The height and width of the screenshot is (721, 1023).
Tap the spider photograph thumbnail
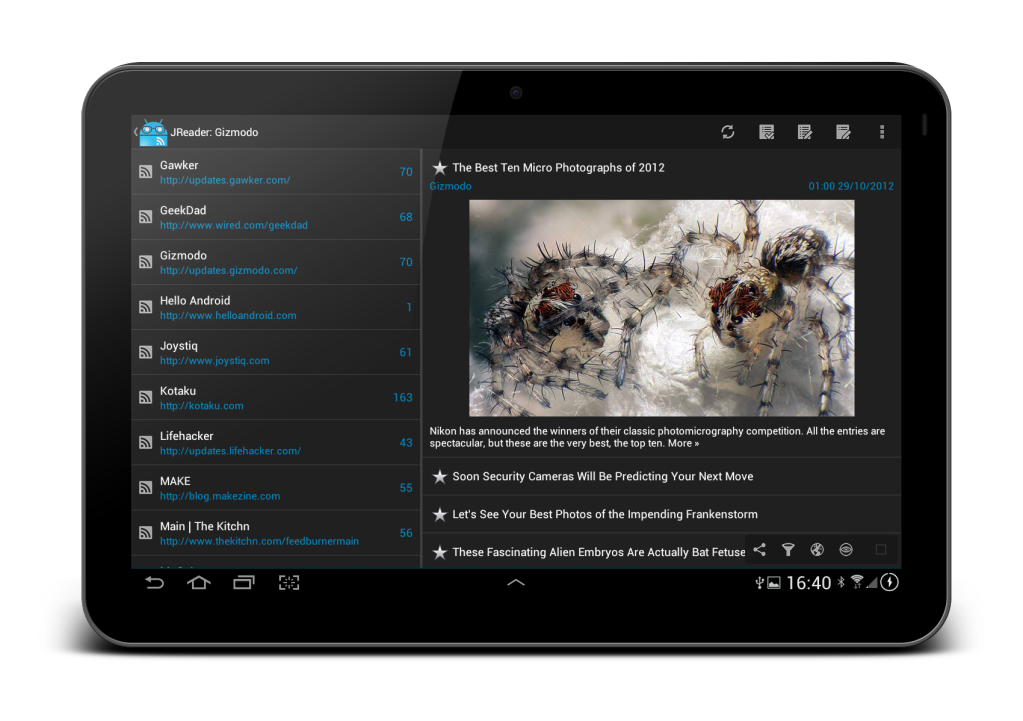[x=662, y=308]
